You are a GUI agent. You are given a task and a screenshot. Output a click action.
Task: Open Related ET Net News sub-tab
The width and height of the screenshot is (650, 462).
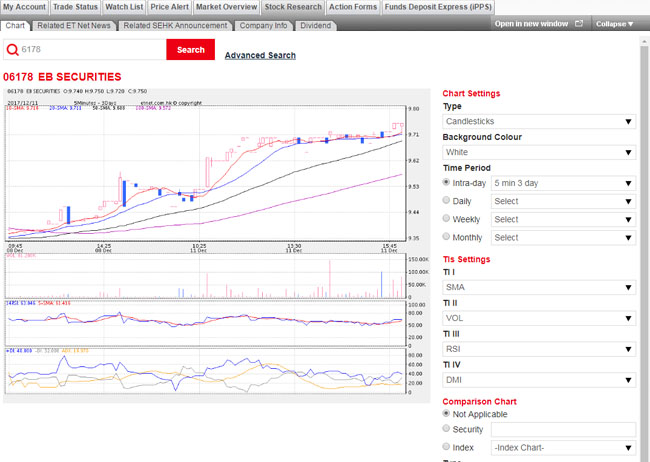tap(74, 26)
